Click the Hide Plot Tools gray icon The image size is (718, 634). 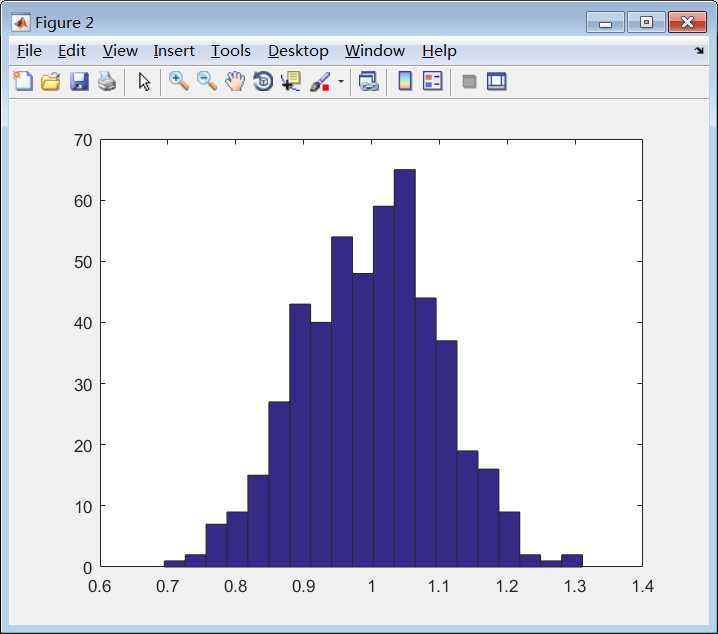[469, 81]
